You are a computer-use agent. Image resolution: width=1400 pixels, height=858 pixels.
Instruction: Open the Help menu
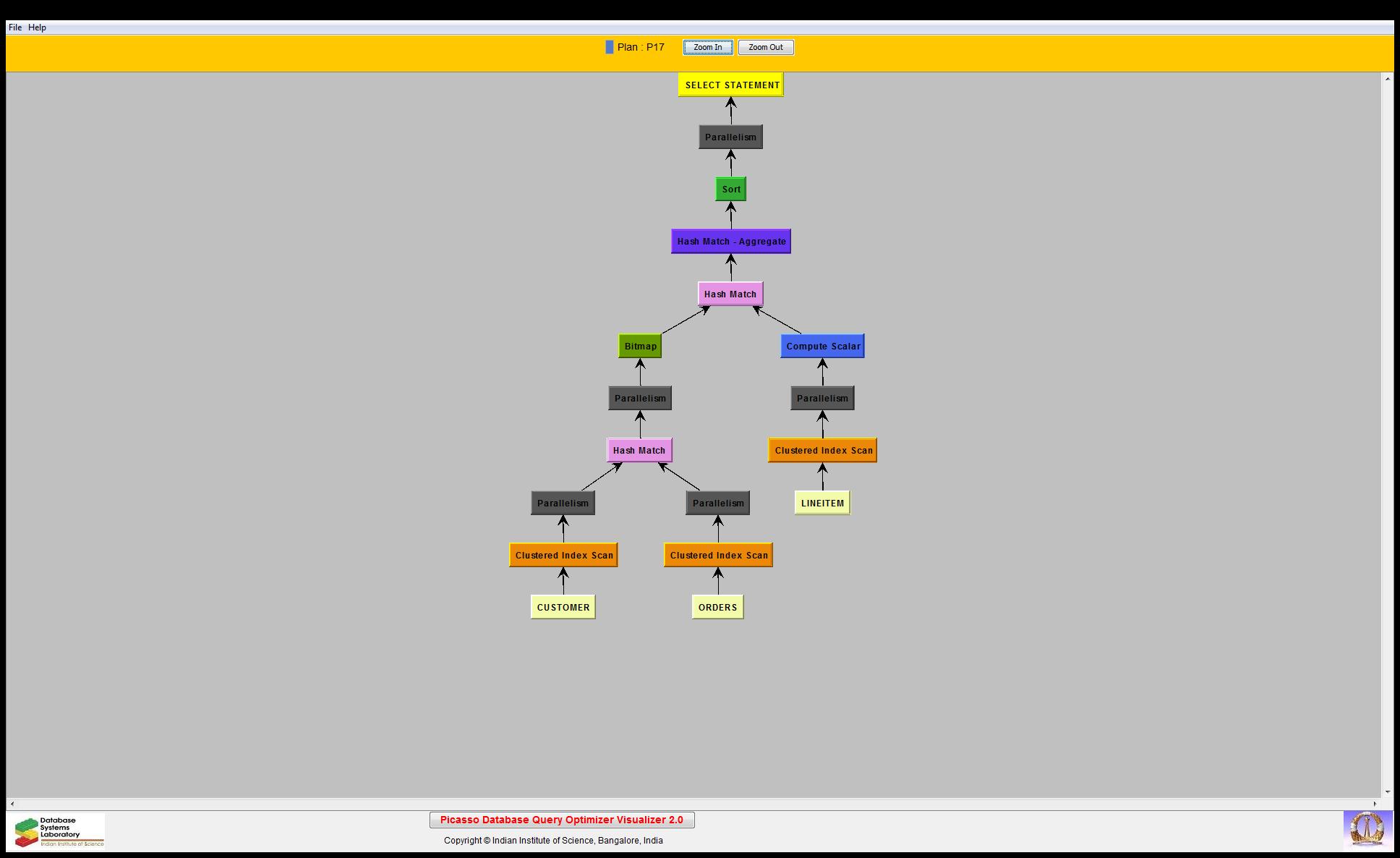[x=37, y=27]
